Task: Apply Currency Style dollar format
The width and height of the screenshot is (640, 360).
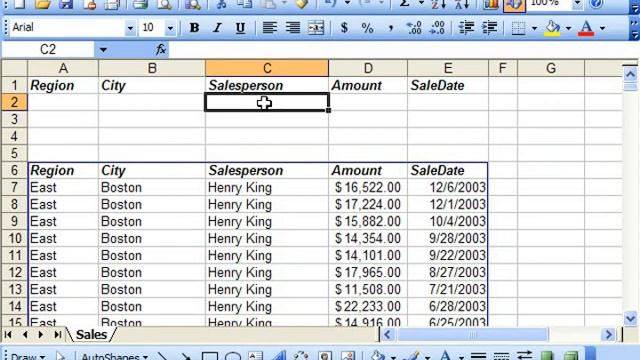Action: pyautogui.click(x=344, y=28)
